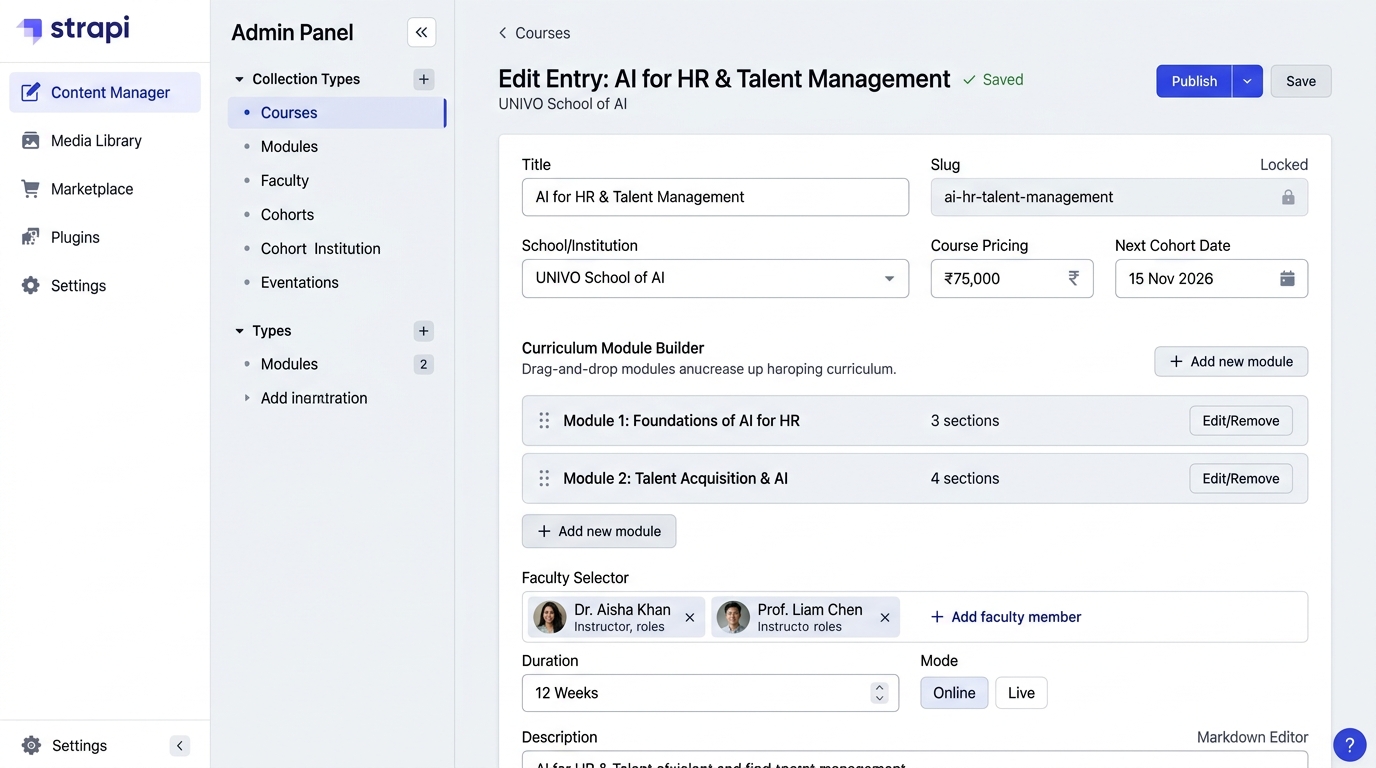The image size is (1376, 768).
Task: Click the Plugins puzzle icon
Action: 31,237
